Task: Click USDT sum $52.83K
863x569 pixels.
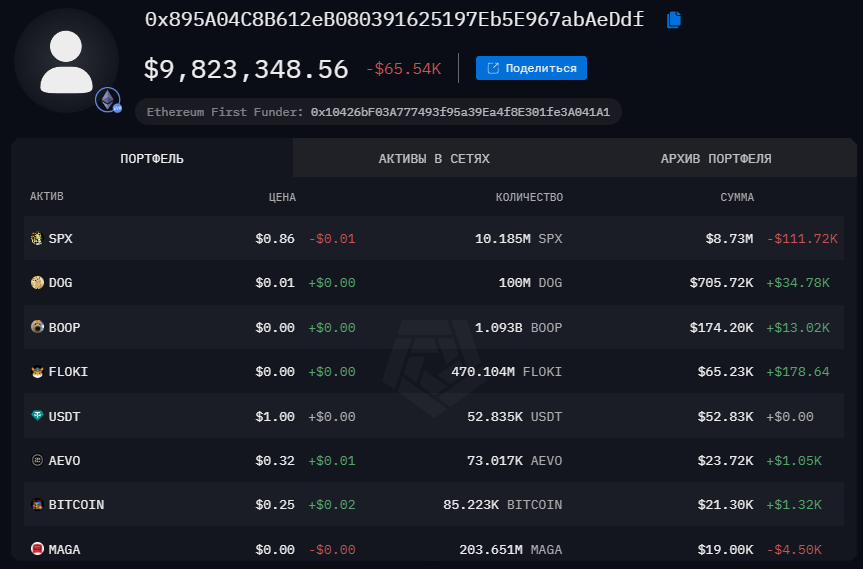Action: (x=725, y=417)
